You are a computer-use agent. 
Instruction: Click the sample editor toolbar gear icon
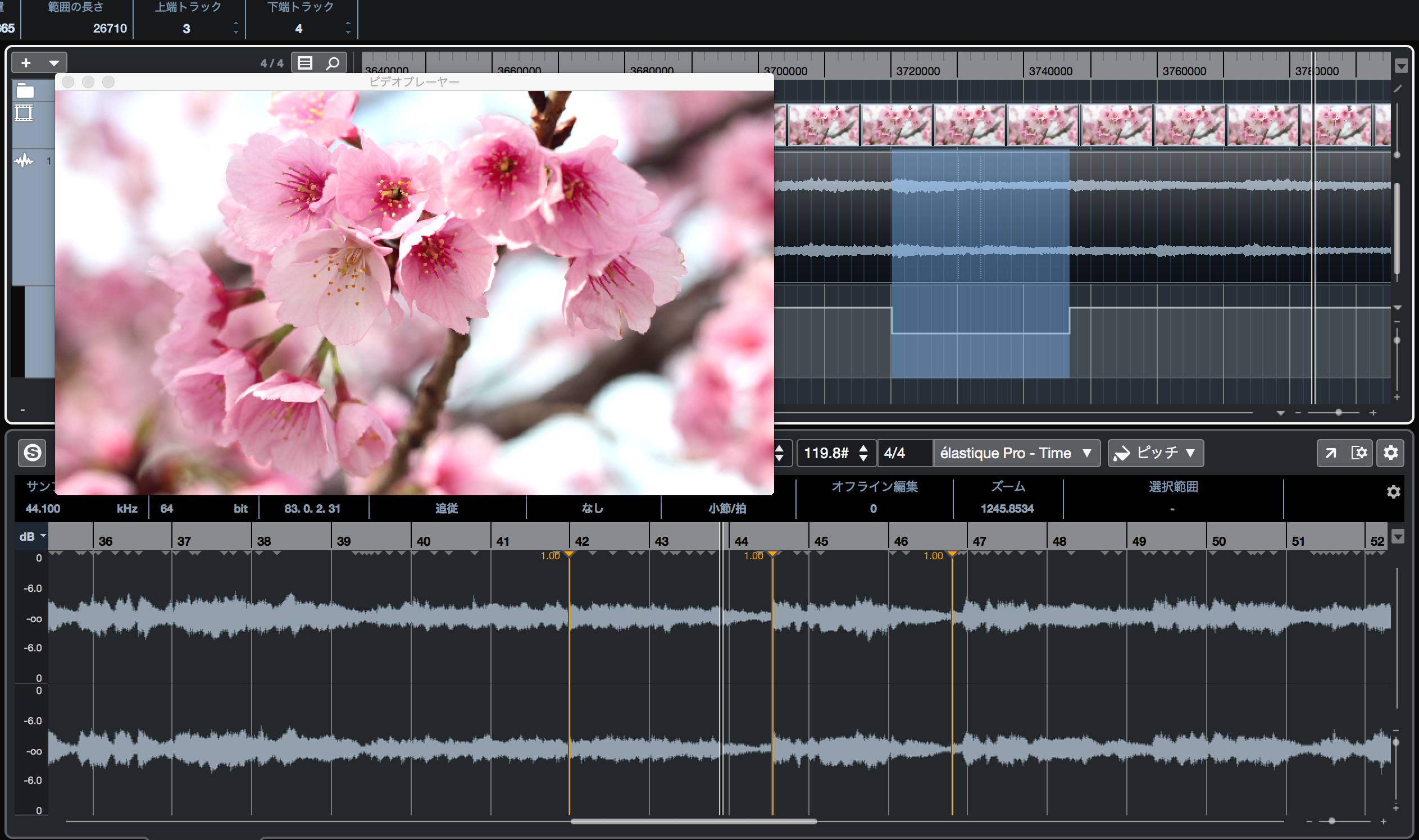(1391, 453)
